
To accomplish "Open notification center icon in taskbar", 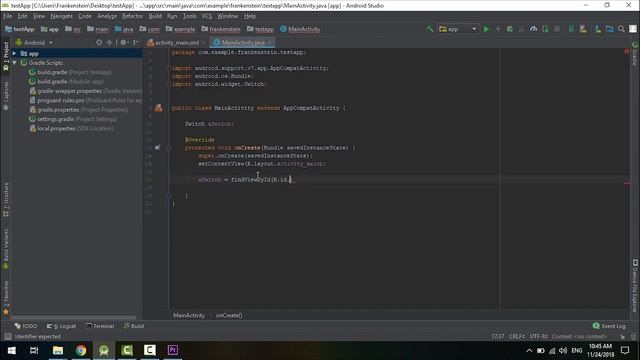I will pyautogui.click(x=625, y=351).
